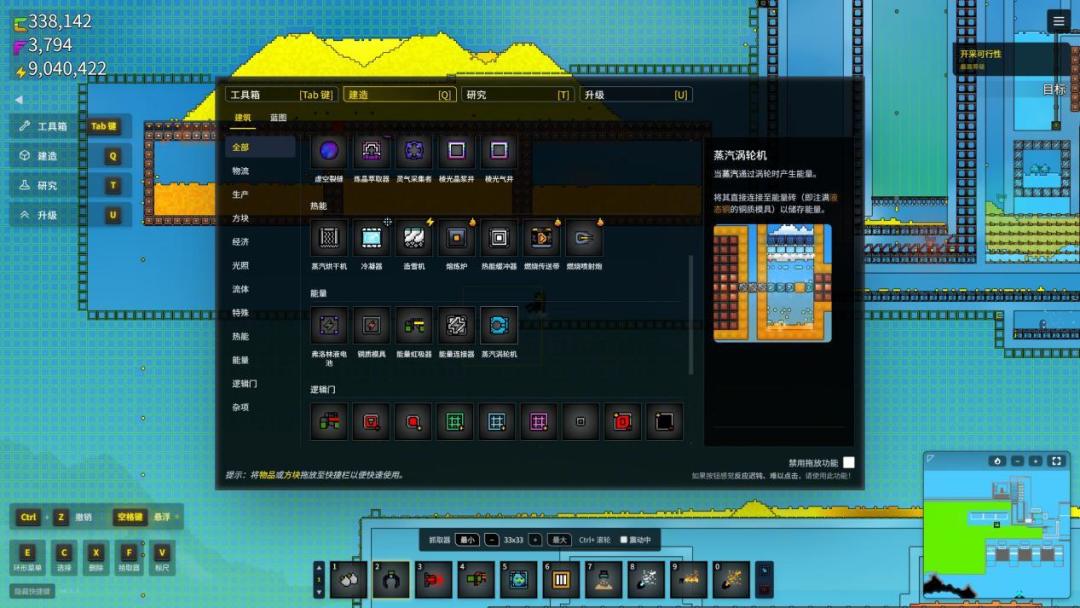1080x608 pixels.
Task: Pick the 燃烧喷射炮 flame cannon
Action: click(584, 238)
